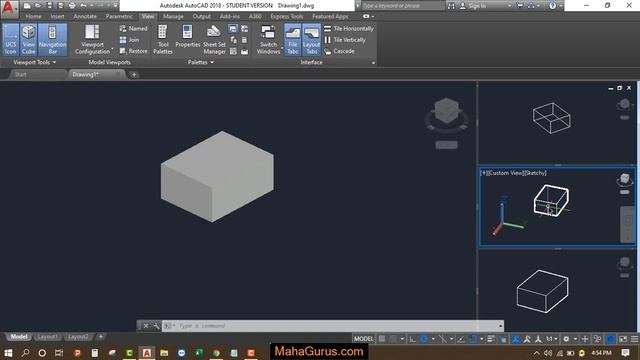This screenshot has height=360, width=640.
Task: Click Named viewports button
Action: coord(133,29)
